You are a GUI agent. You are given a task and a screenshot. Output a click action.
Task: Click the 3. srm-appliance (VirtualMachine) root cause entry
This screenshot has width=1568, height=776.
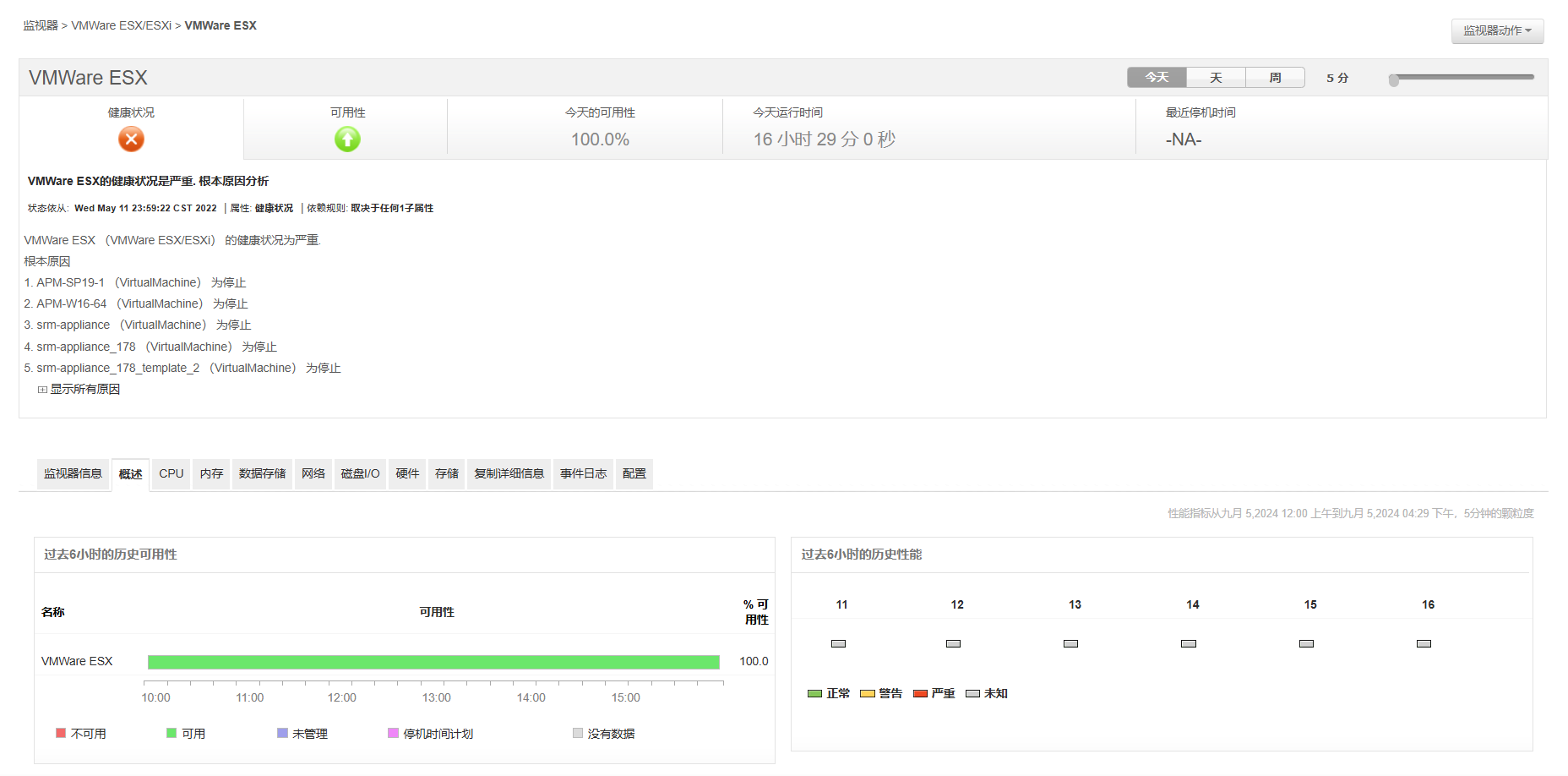coord(138,325)
